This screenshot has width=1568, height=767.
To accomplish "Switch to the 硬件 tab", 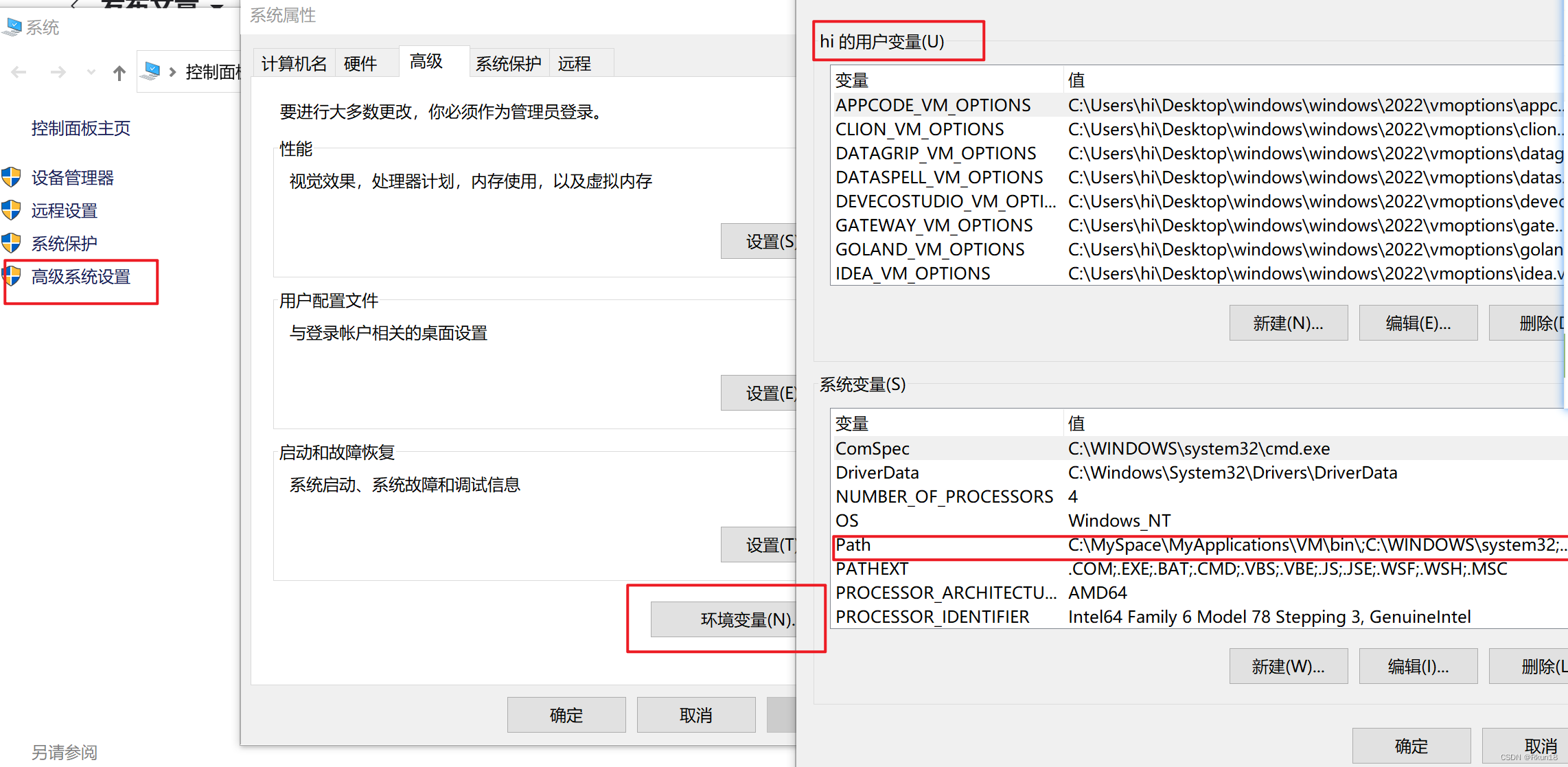I will pyautogui.click(x=360, y=64).
